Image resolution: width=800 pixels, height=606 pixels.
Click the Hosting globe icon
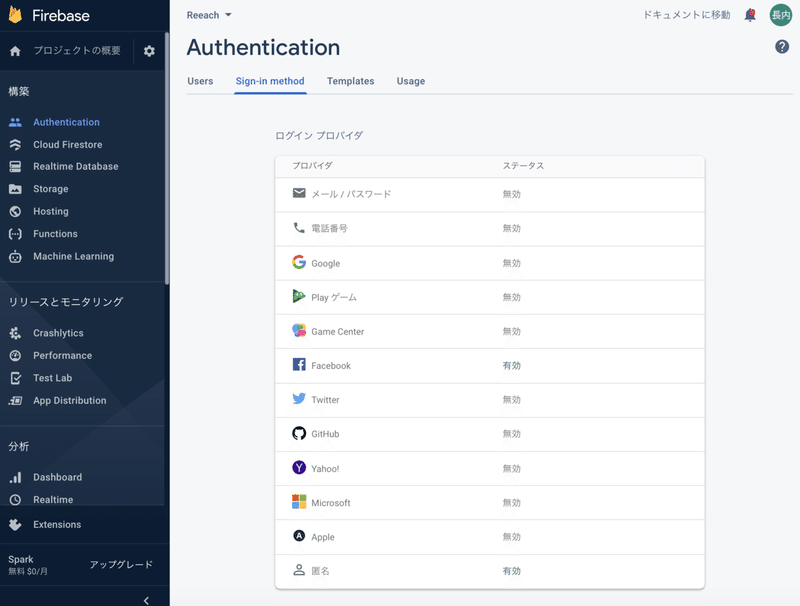tap(15, 211)
